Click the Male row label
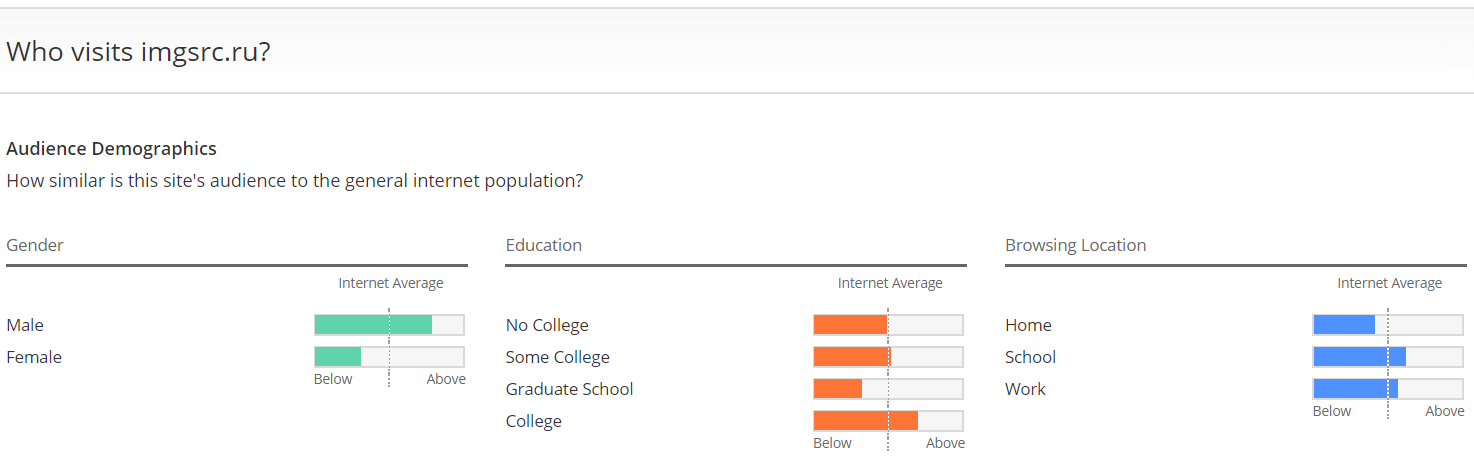Screen dimensions: 1474x476 pyautogui.click(x=25, y=325)
